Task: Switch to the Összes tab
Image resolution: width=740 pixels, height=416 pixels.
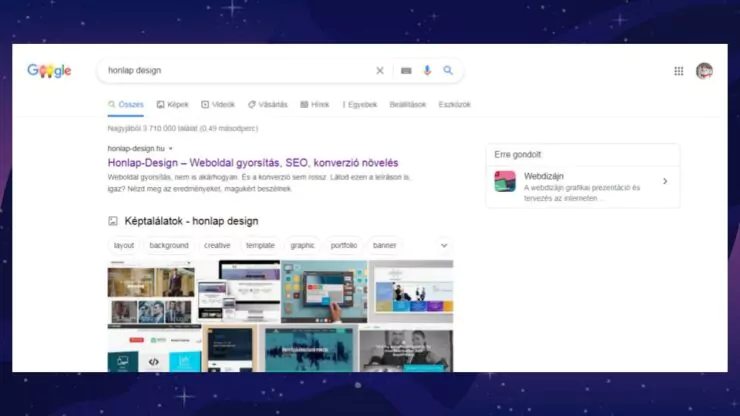Action: [x=126, y=104]
